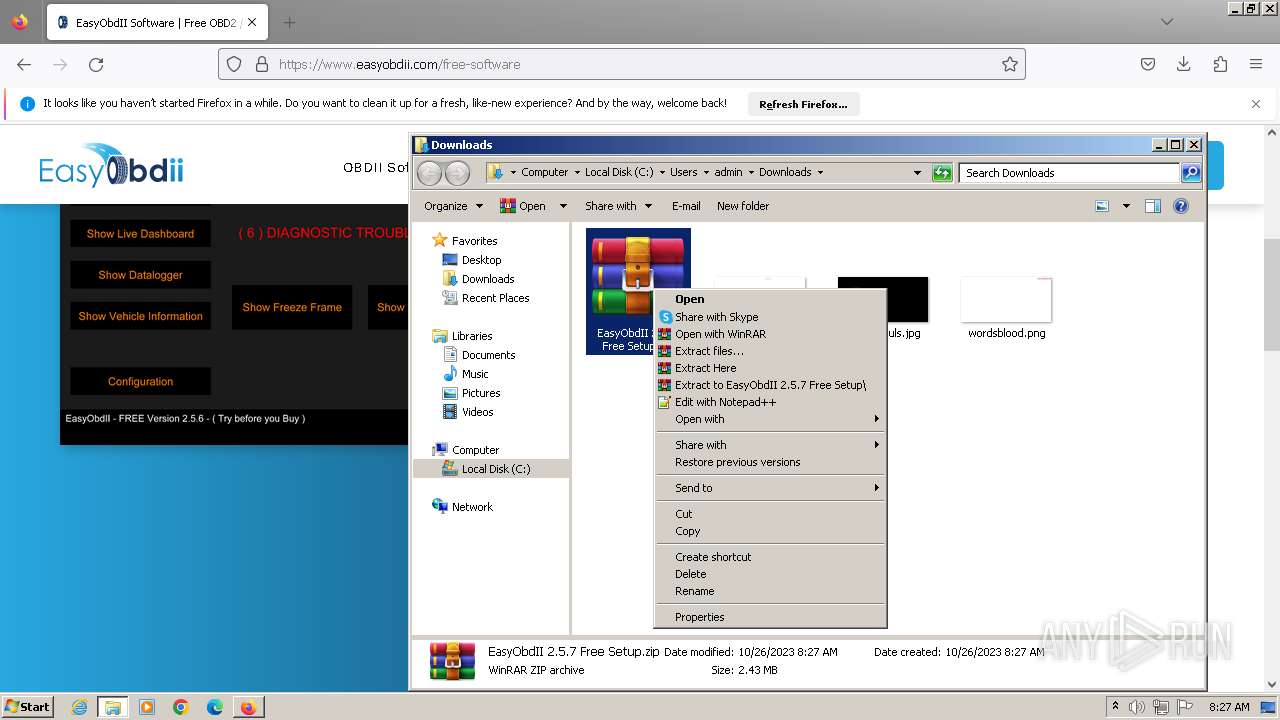Image resolution: width=1280 pixels, height=720 pixels.
Task: Select Share with Skype
Action: 770,317
